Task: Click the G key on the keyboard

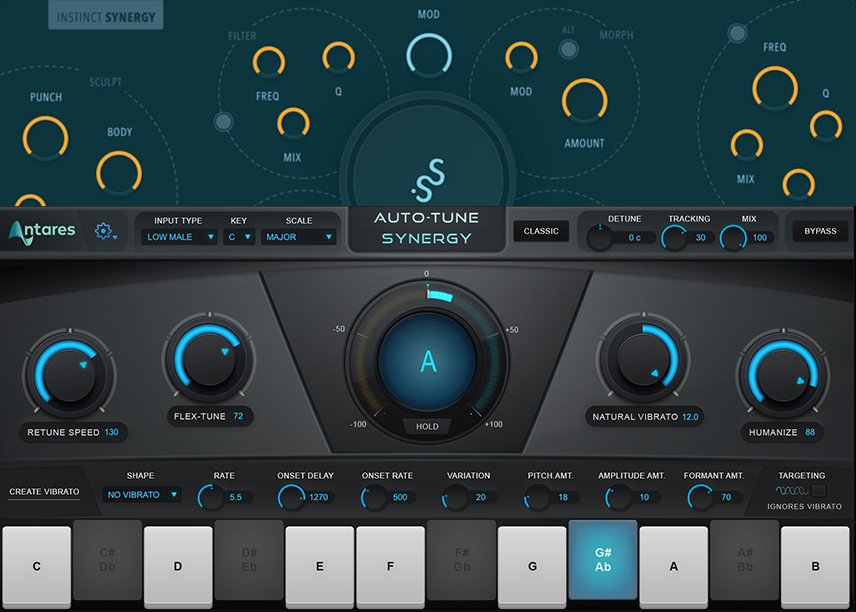Action: [532, 567]
